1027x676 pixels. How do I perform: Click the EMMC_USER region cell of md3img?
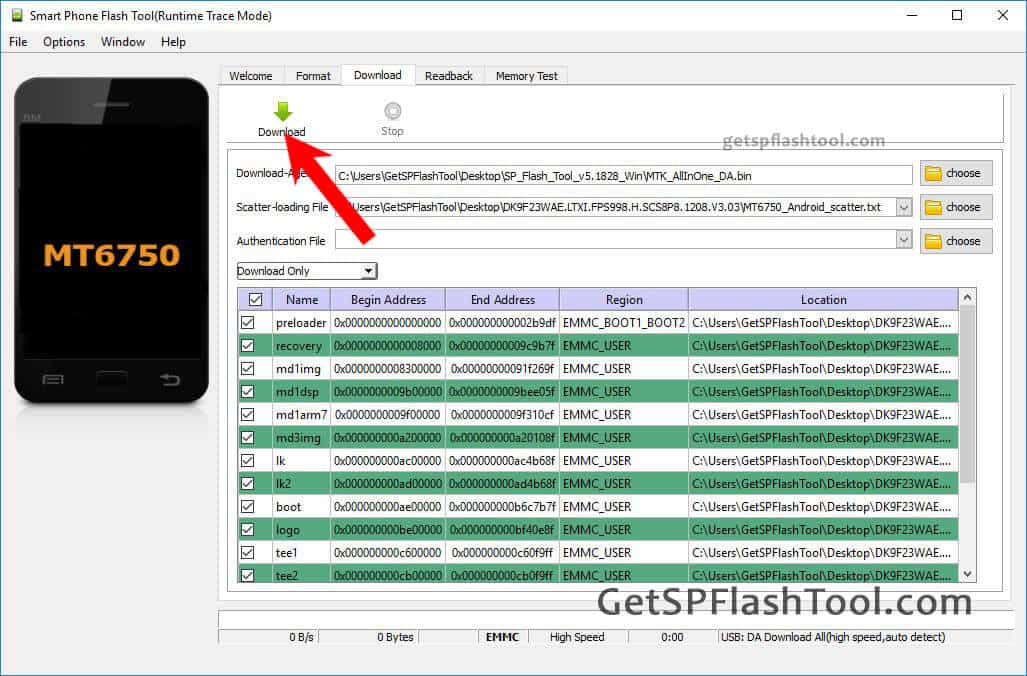(624, 437)
